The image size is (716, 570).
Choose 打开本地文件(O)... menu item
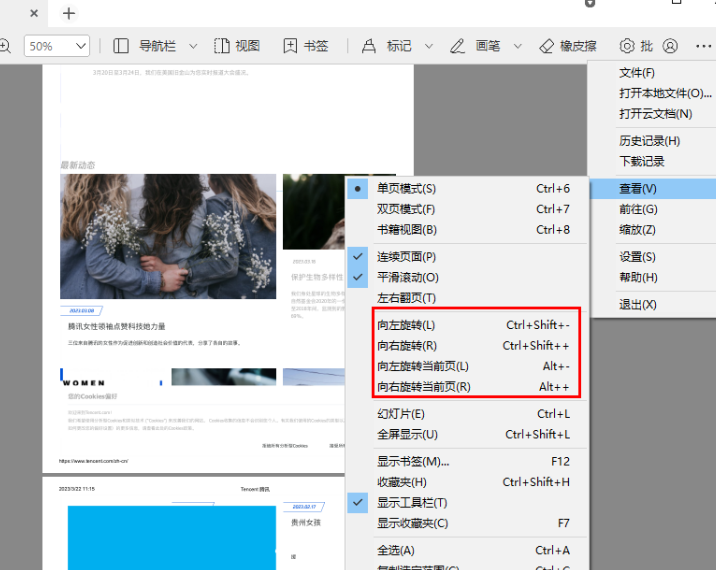pos(652,93)
